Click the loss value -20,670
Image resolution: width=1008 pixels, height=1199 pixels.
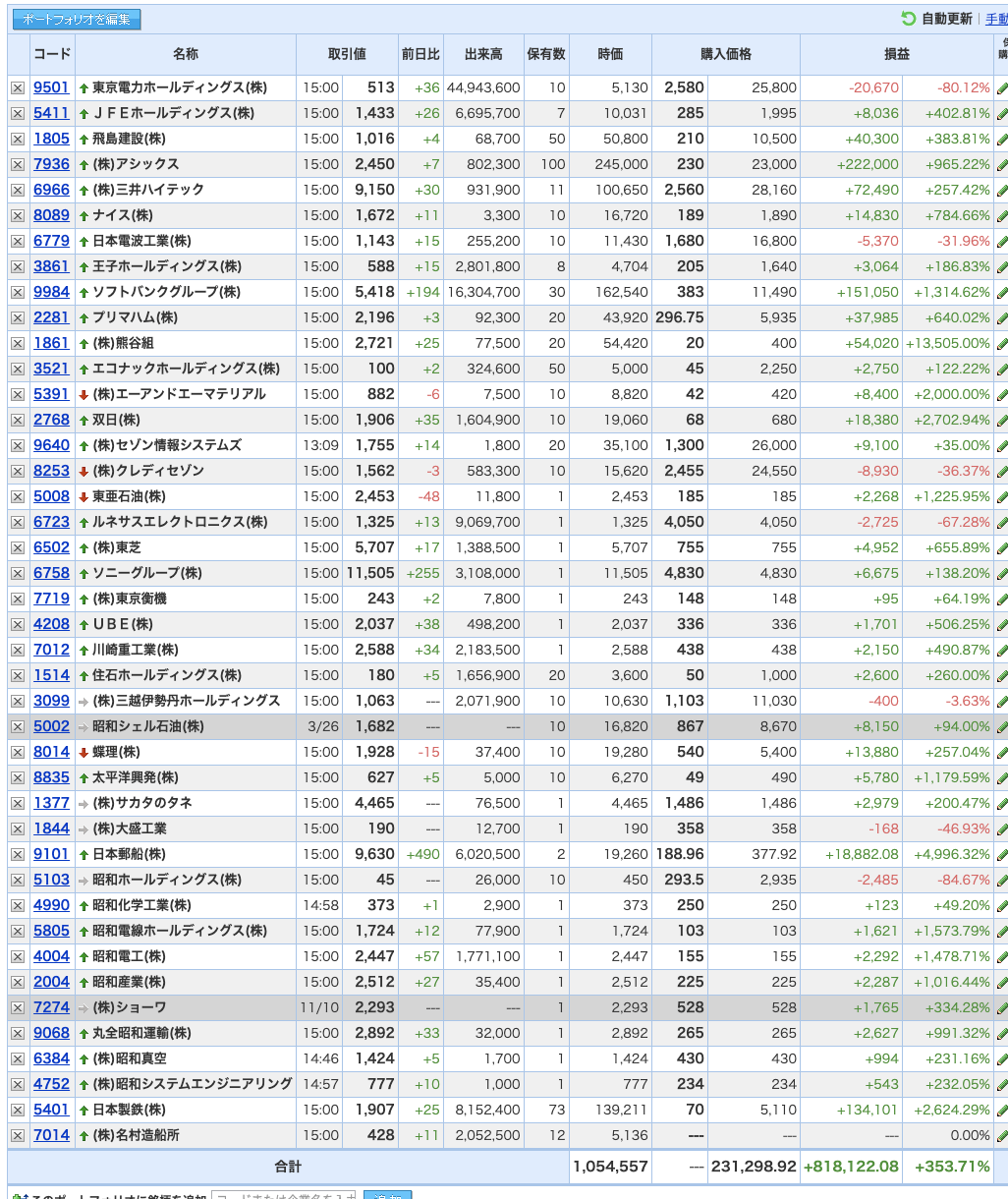click(x=873, y=87)
